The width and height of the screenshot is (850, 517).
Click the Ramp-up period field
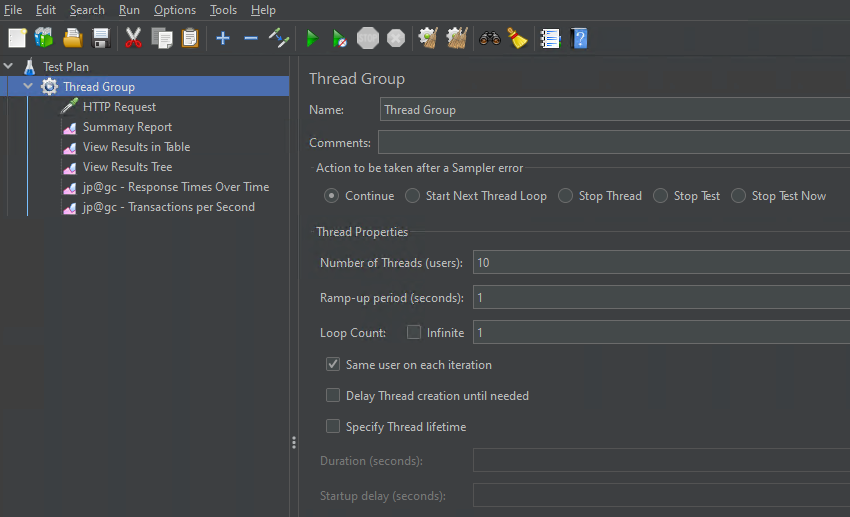click(x=661, y=298)
